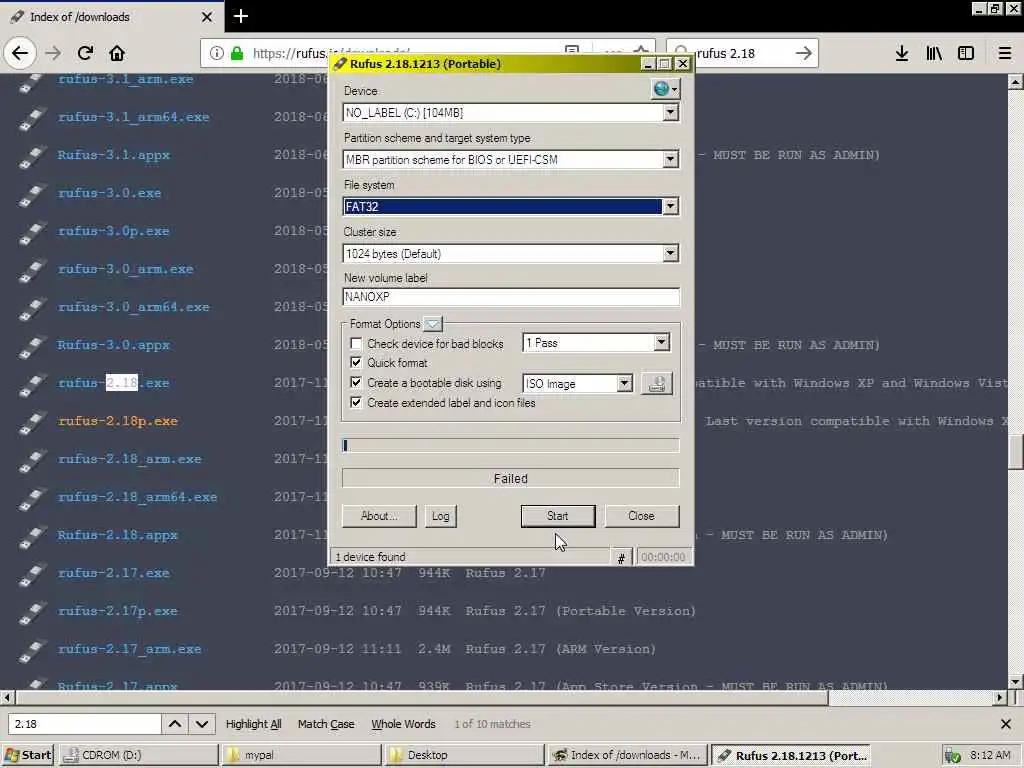Open a new browser tab
The height and width of the screenshot is (768, 1024).
[240, 16]
